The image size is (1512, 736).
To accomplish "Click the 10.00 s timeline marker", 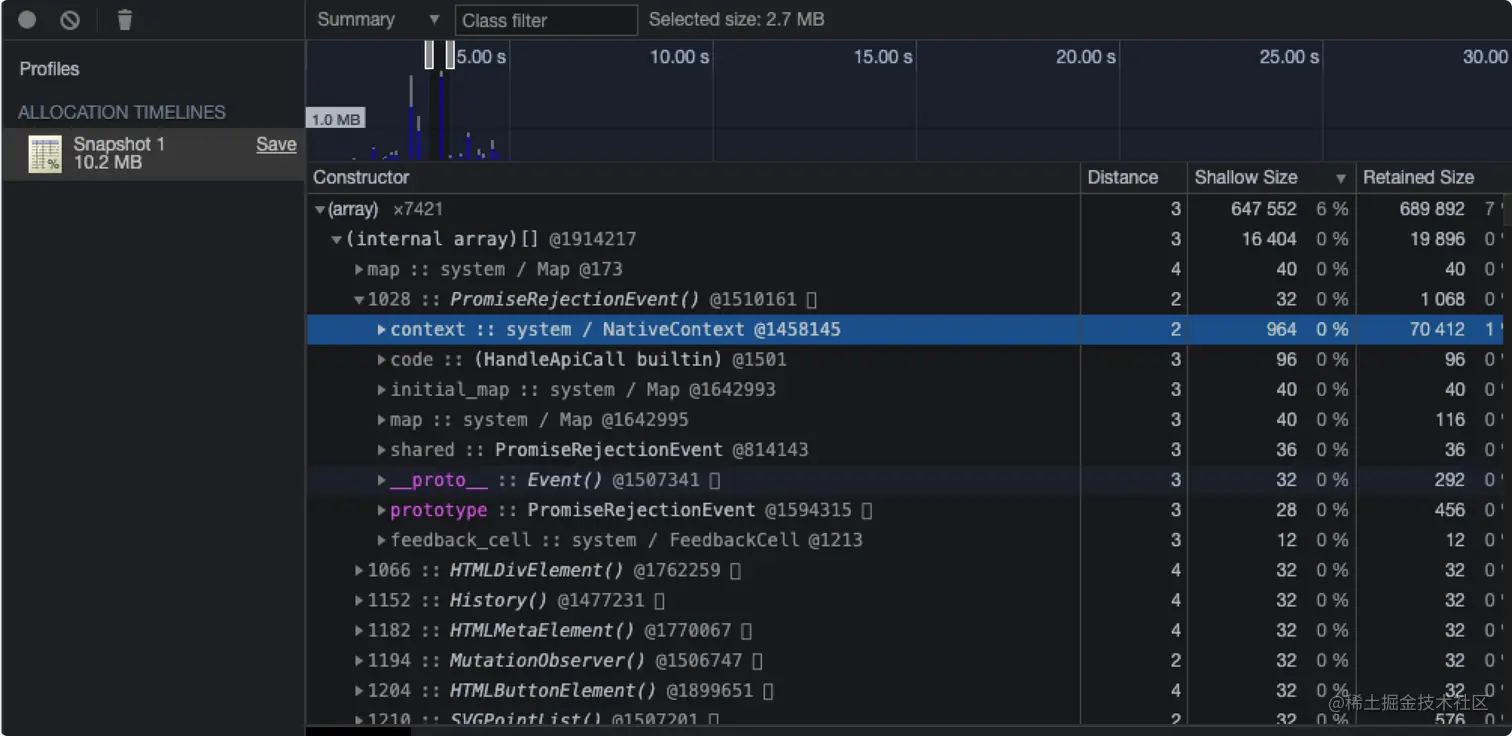I will tap(679, 57).
